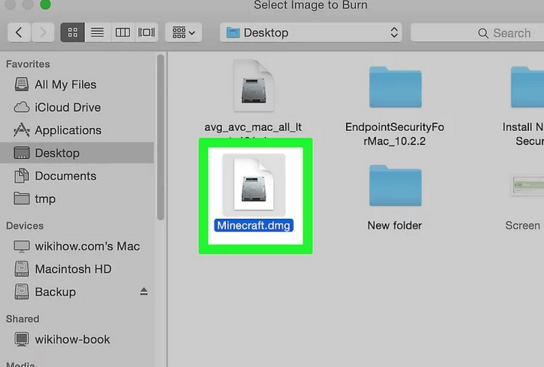The width and height of the screenshot is (544, 367).
Task: Switch to column view
Action: tap(122, 33)
